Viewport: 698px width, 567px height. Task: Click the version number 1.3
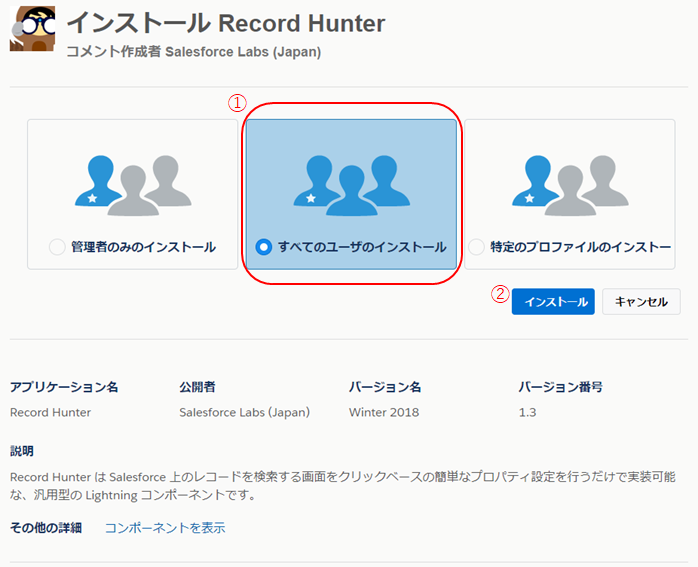click(527, 413)
